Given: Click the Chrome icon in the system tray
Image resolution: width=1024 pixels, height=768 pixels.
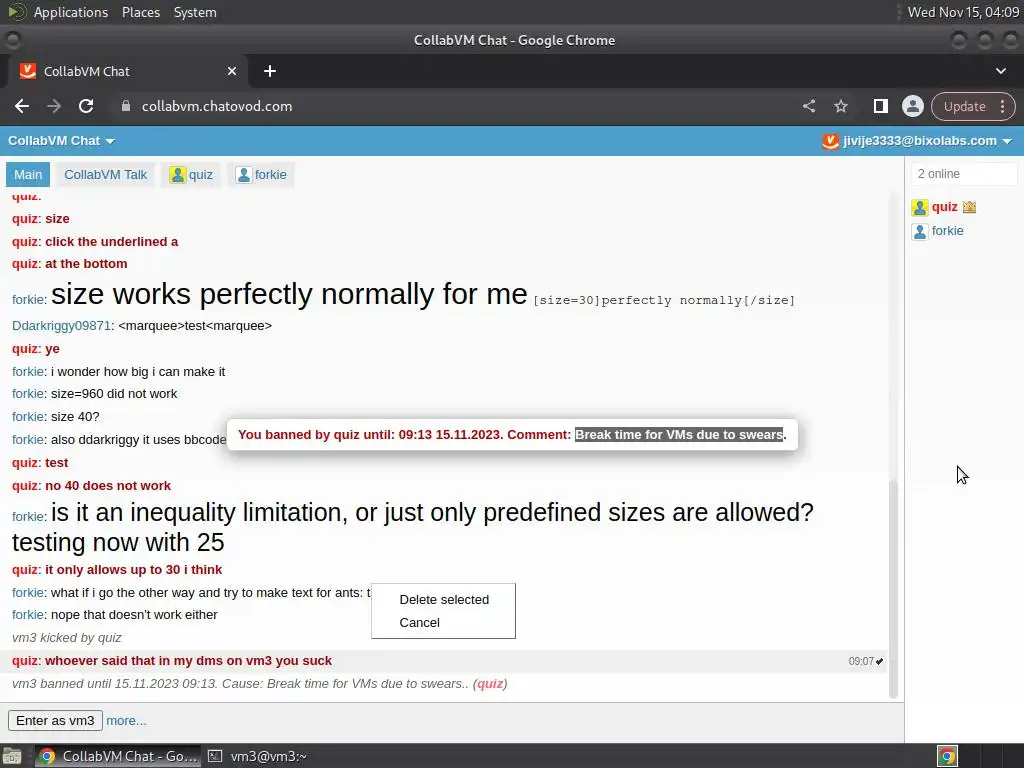Looking at the screenshot, I should tap(947, 756).
